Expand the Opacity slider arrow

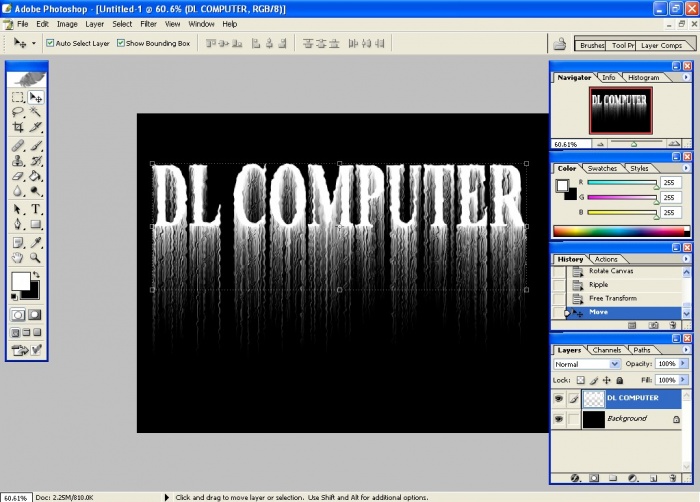tap(684, 364)
